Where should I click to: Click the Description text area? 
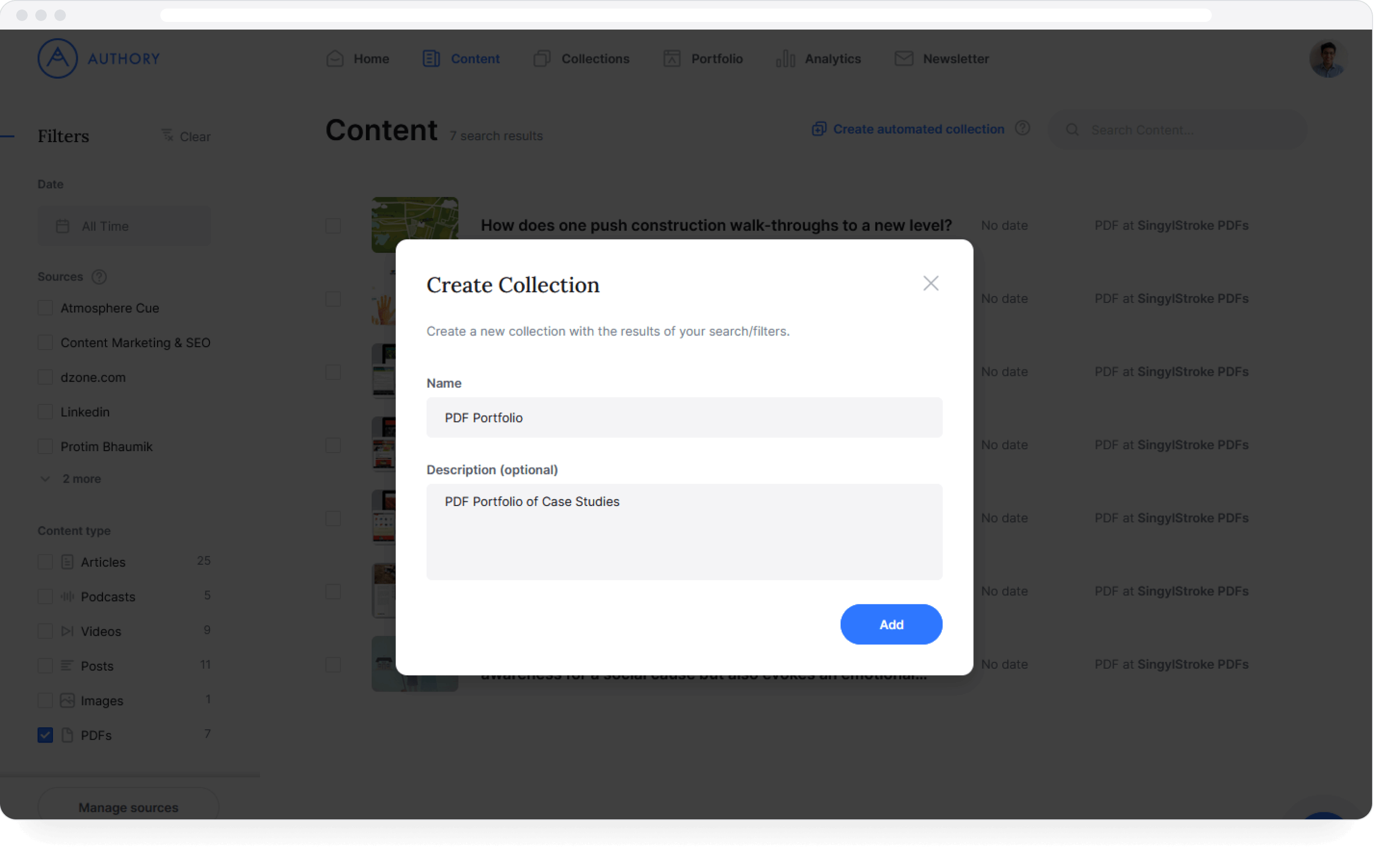pyautogui.click(x=684, y=531)
